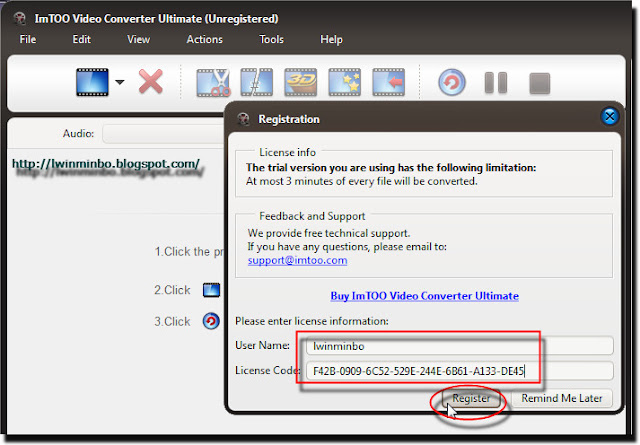This screenshot has height=445, width=640.
Task: Open the File menu
Action: [x=28, y=39]
